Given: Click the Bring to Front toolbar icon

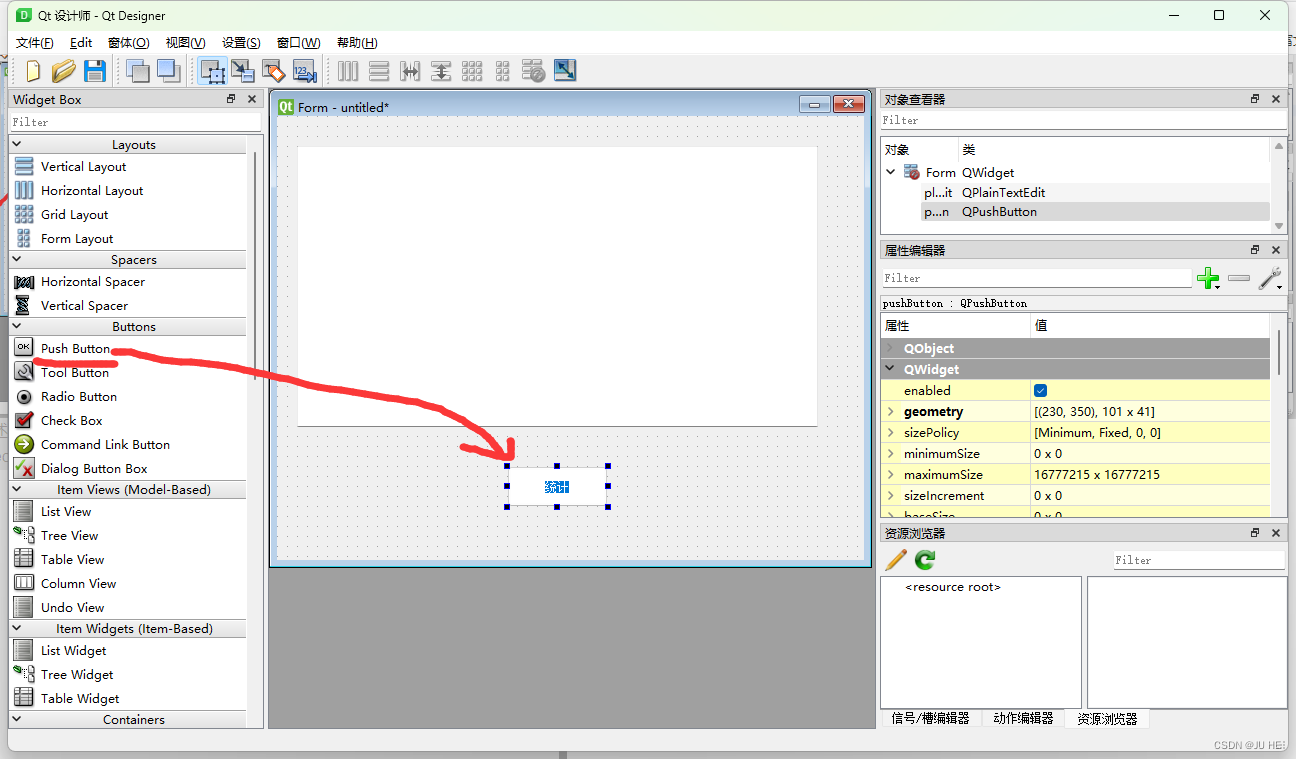Looking at the screenshot, I should (168, 70).
